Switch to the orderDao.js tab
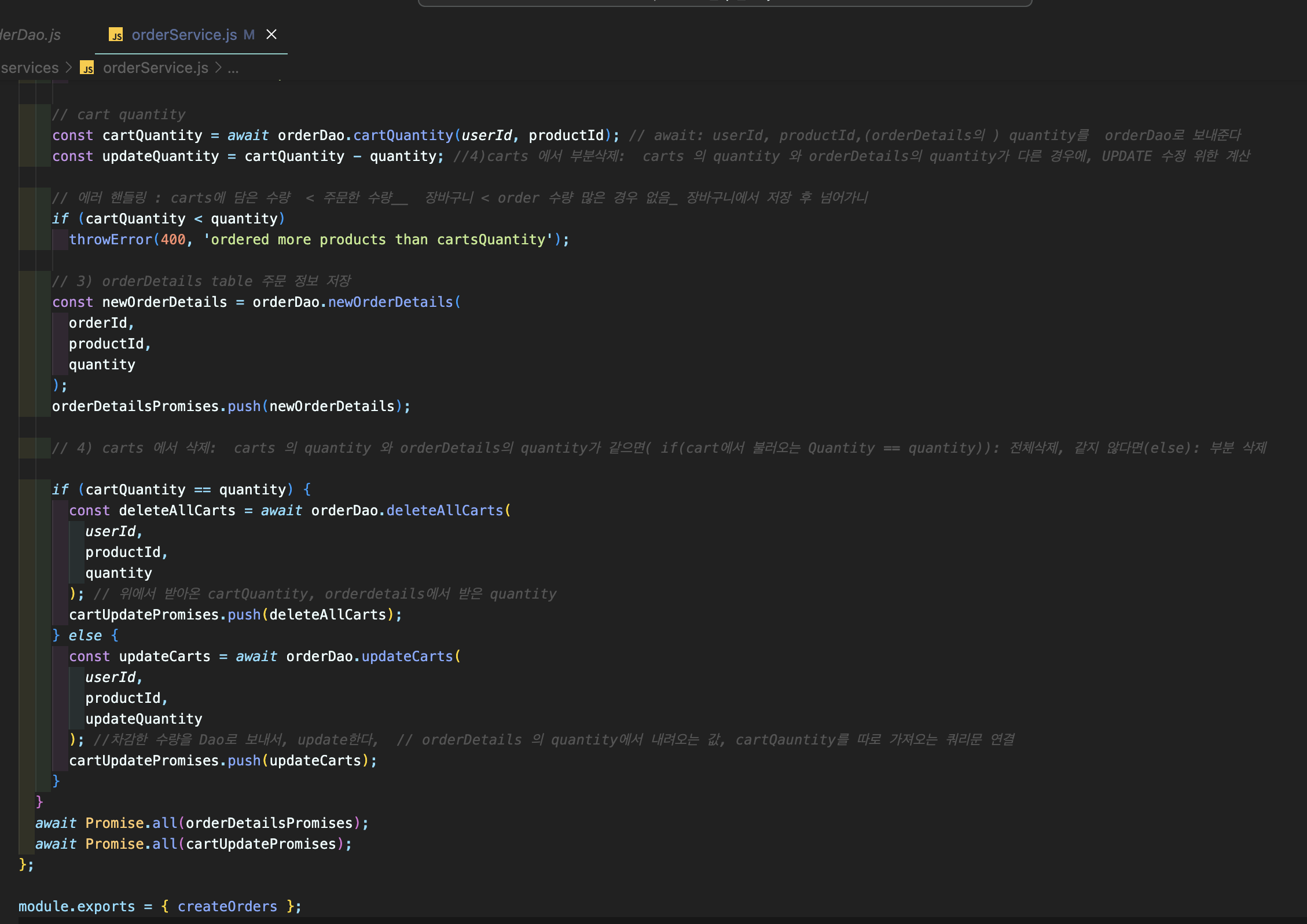1307x924 pixels. point(30,35)
